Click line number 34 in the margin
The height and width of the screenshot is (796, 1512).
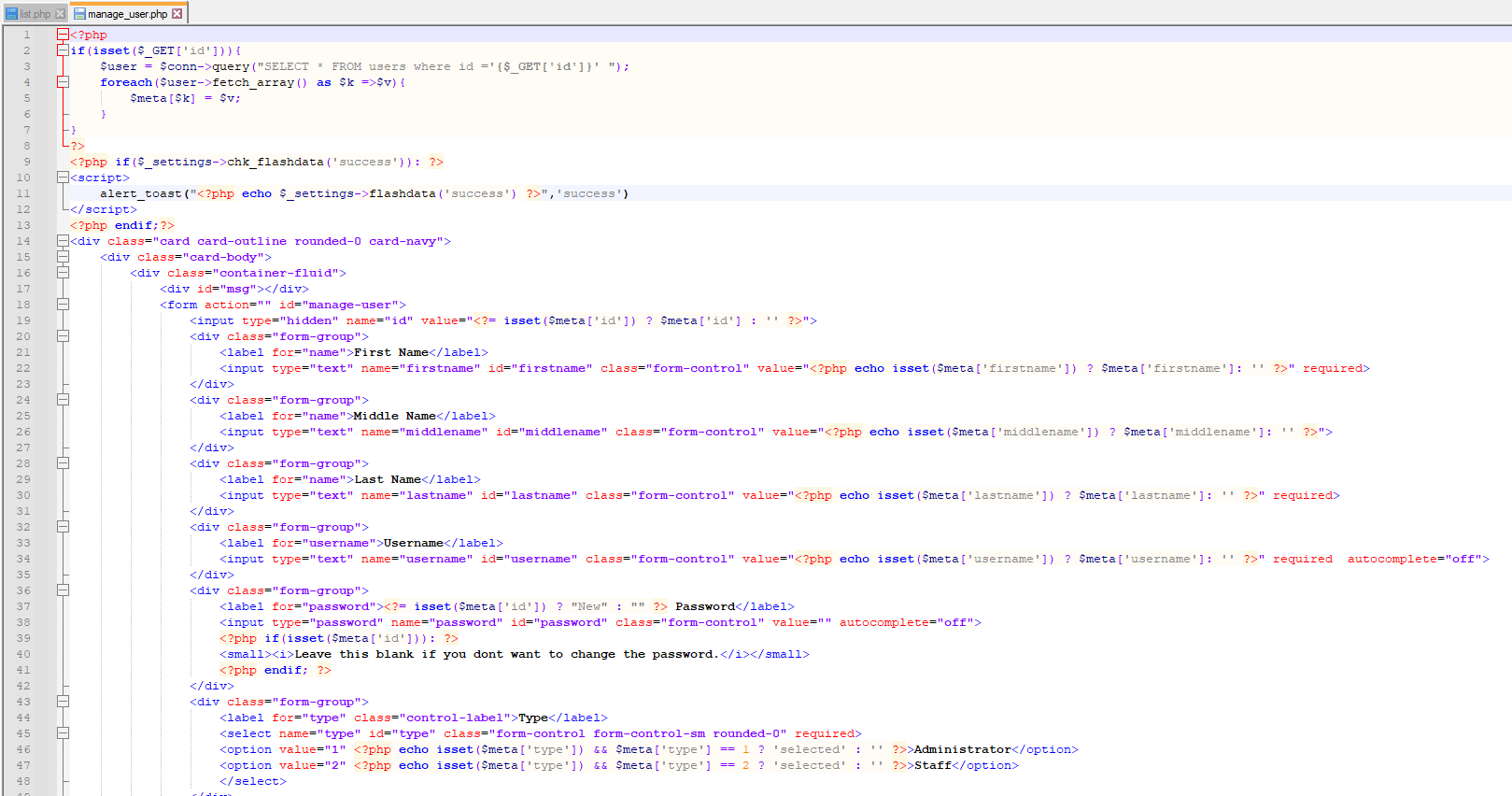click(x=23, y=559)
